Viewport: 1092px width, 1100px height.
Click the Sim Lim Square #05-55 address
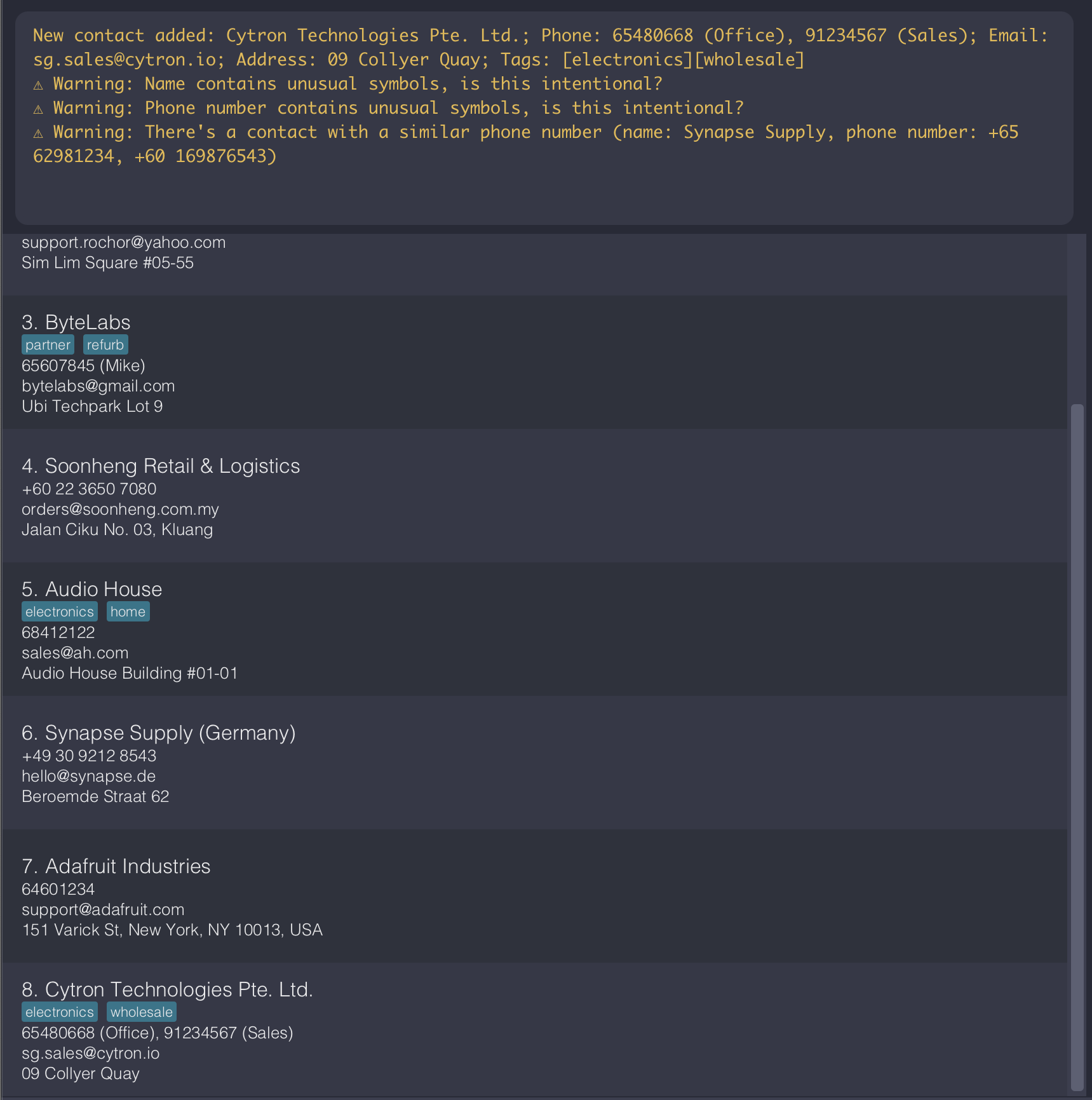(107, 262)
